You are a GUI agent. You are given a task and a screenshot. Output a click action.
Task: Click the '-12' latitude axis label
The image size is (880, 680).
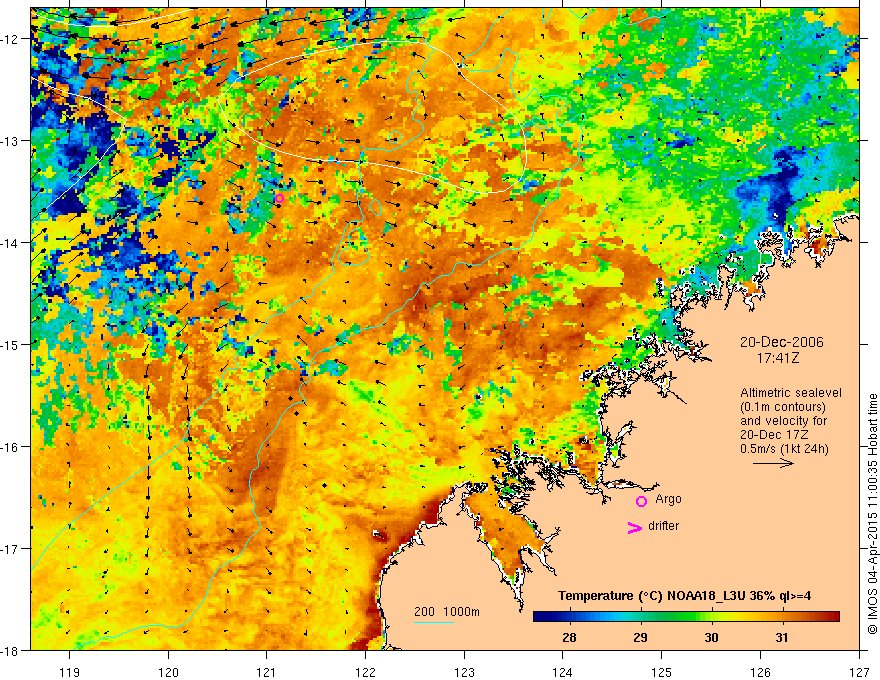[10, 39]
